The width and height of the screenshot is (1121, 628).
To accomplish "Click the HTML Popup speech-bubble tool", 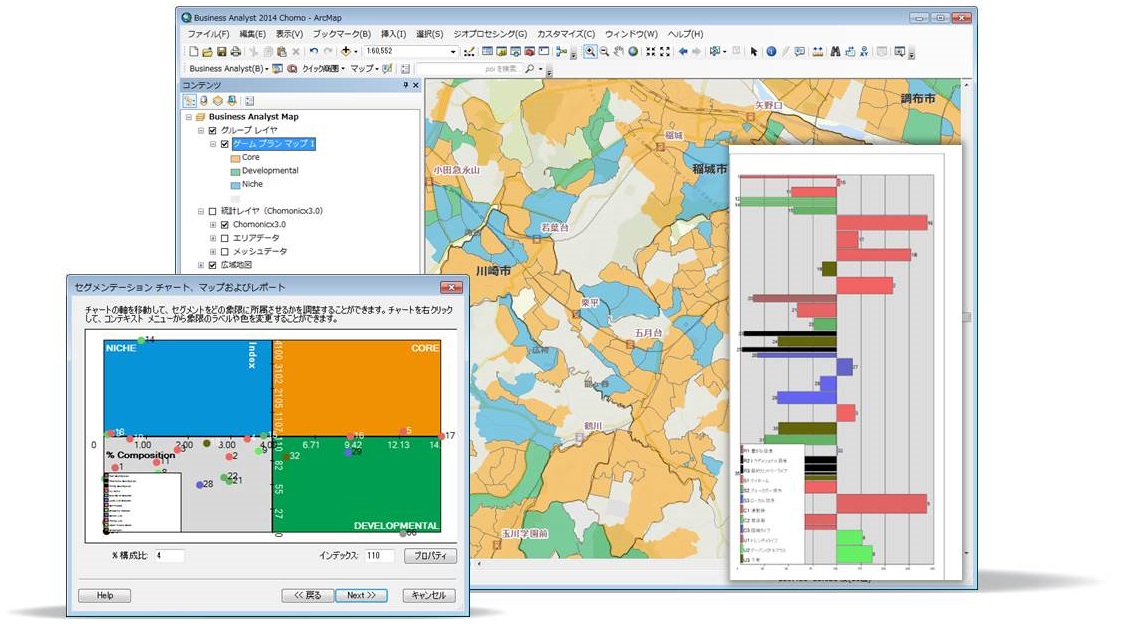I will [x=799, y=51].
